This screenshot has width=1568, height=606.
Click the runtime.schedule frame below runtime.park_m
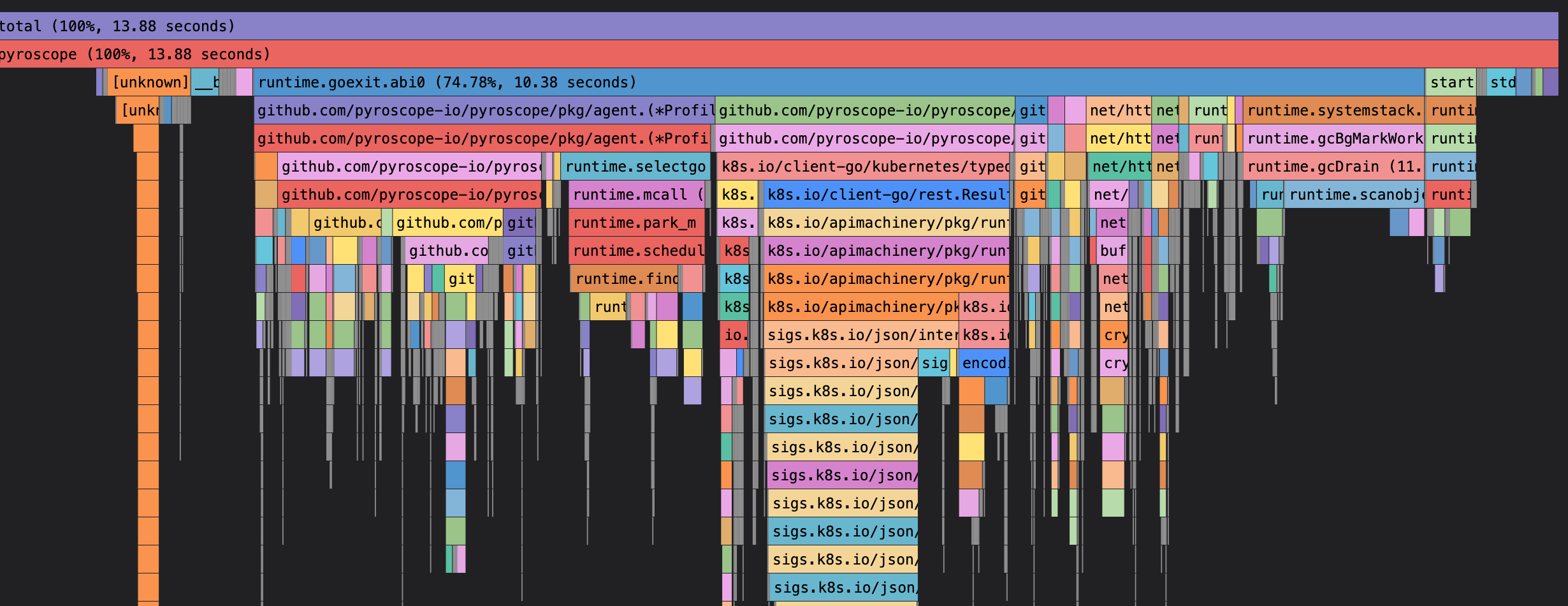(635, 251)
